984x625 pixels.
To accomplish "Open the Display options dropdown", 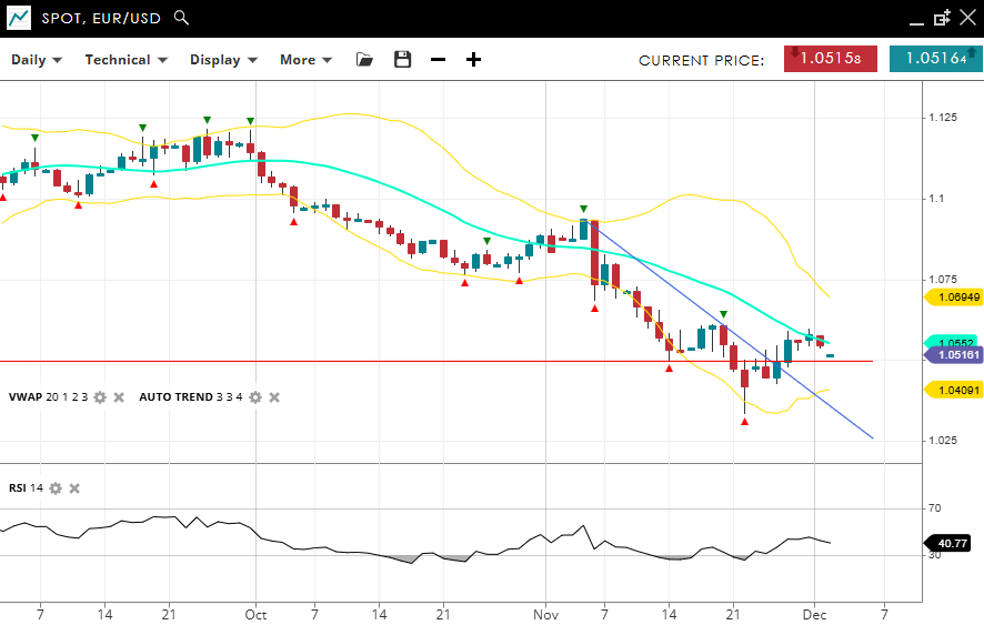I will (x=224, y=60).
